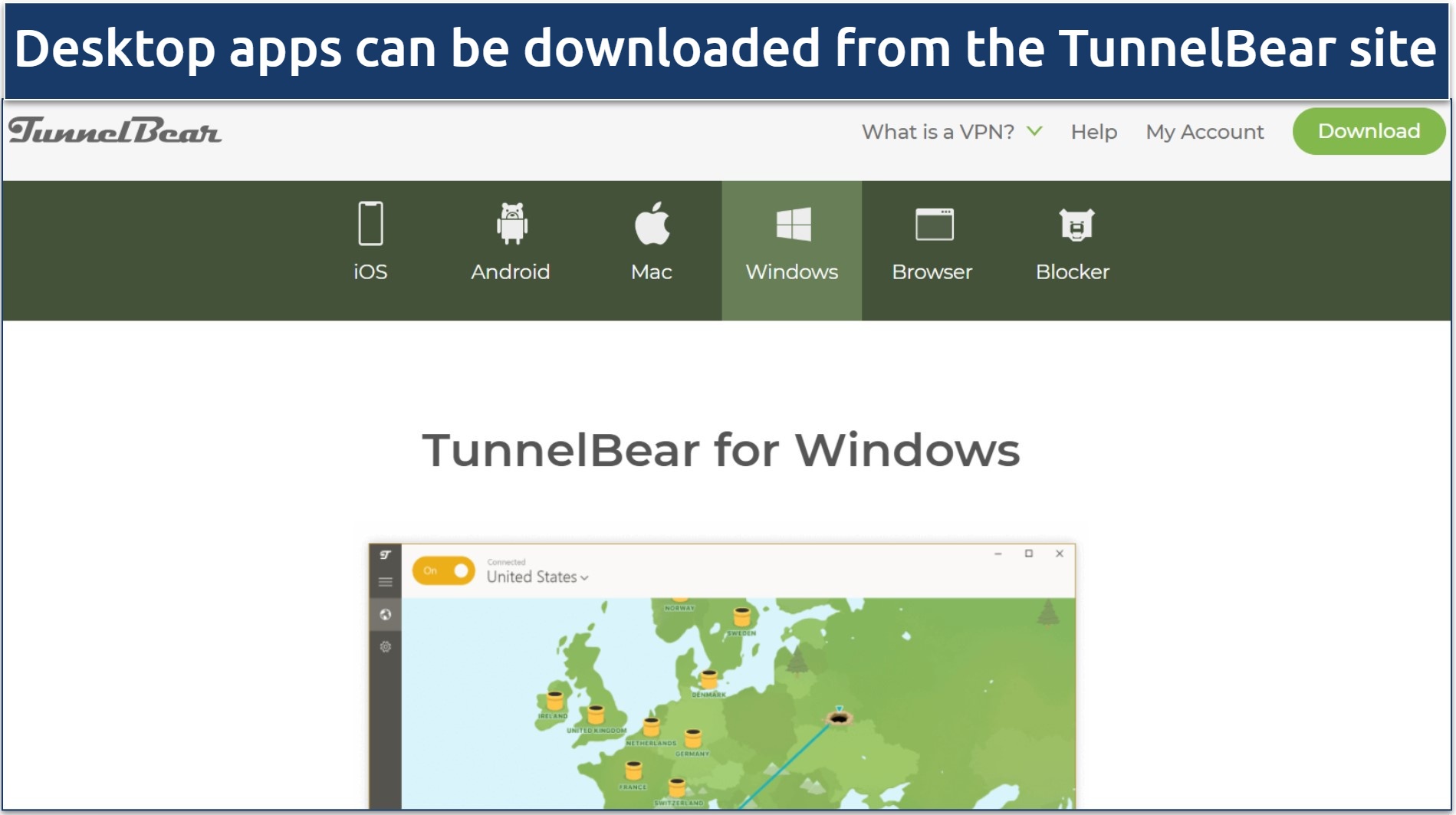The width and height of the screenshot is (1456, 815).
Task: Select the Android robot icon
Action: click(510, 222)
